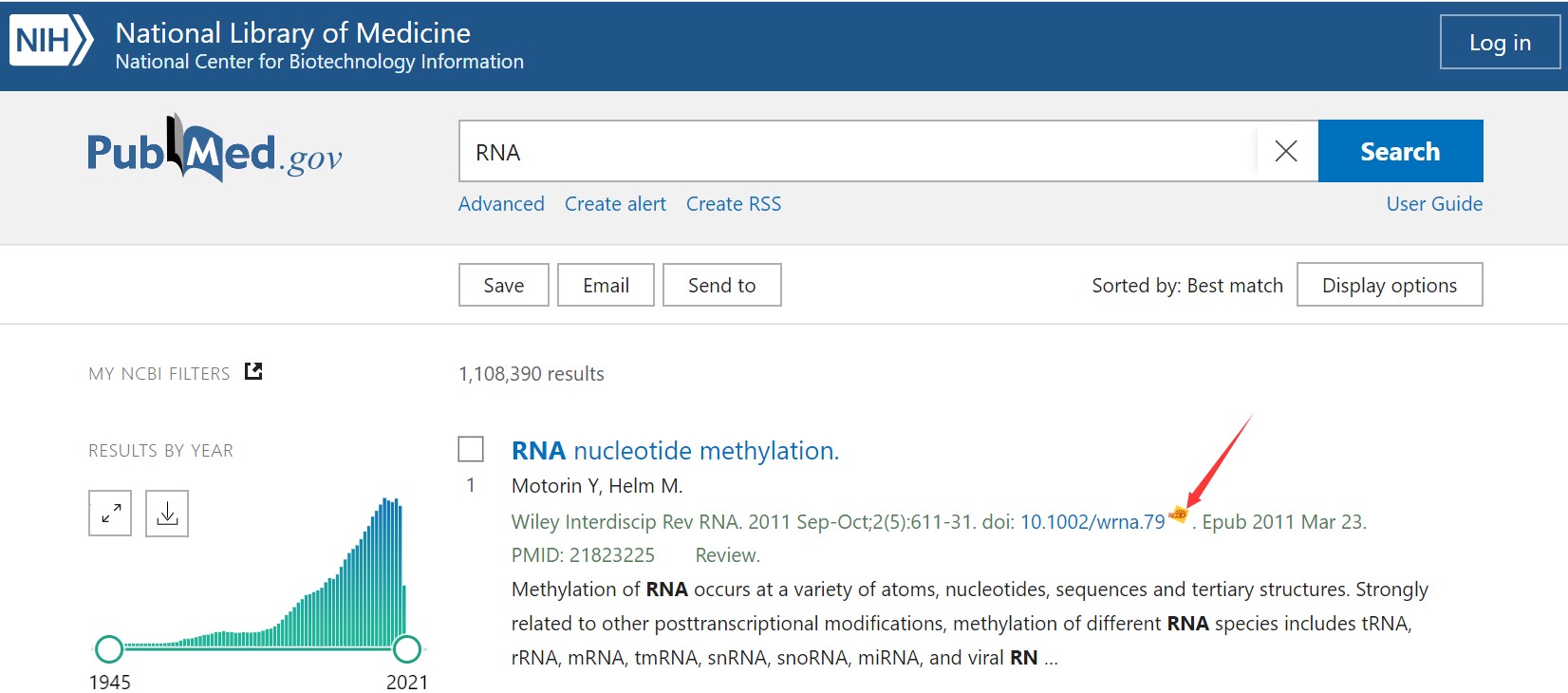Clear the search box with X

pos(1286,151)
